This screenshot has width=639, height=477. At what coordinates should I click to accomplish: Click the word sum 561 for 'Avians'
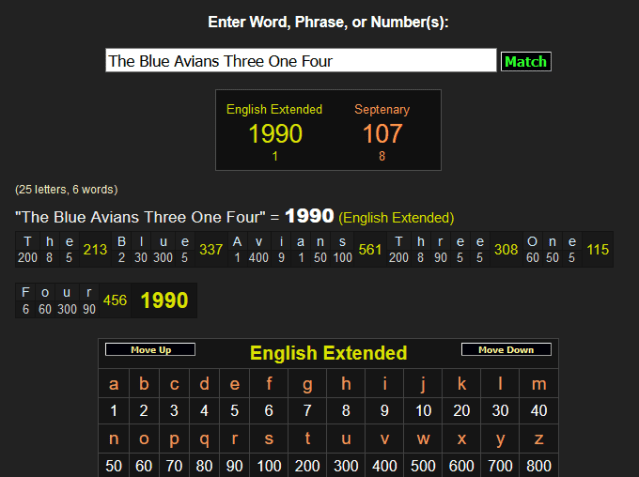[x=370, y=250]
